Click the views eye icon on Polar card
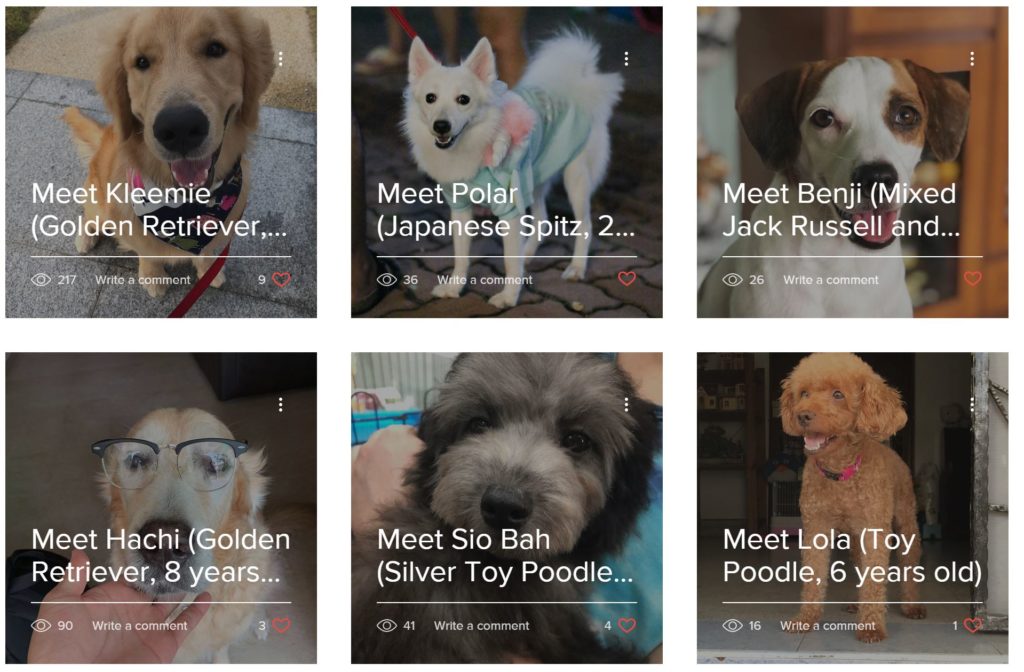Image resolution: width=1024 pixels, height=672 pixels. tap(387, 280)
